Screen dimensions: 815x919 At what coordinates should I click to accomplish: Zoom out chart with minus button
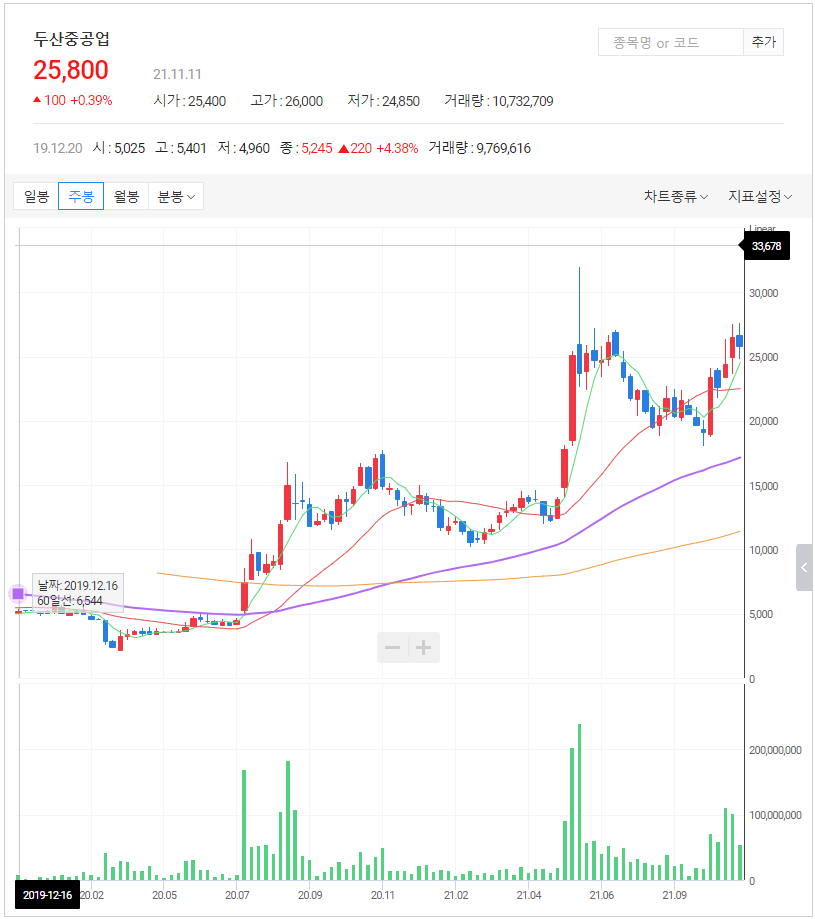(393, 648)
